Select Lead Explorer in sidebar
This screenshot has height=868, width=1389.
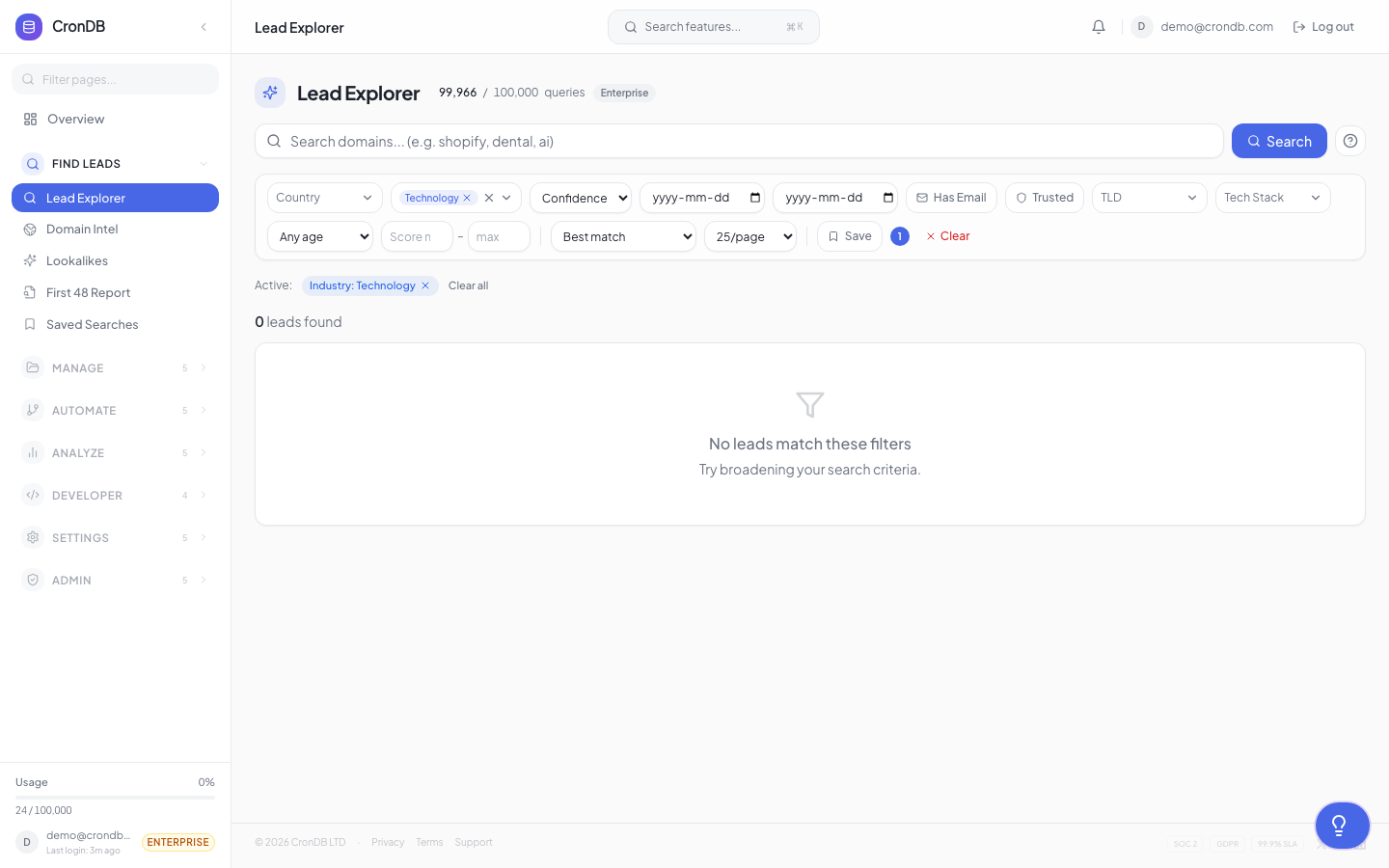[x=115, y=198]
